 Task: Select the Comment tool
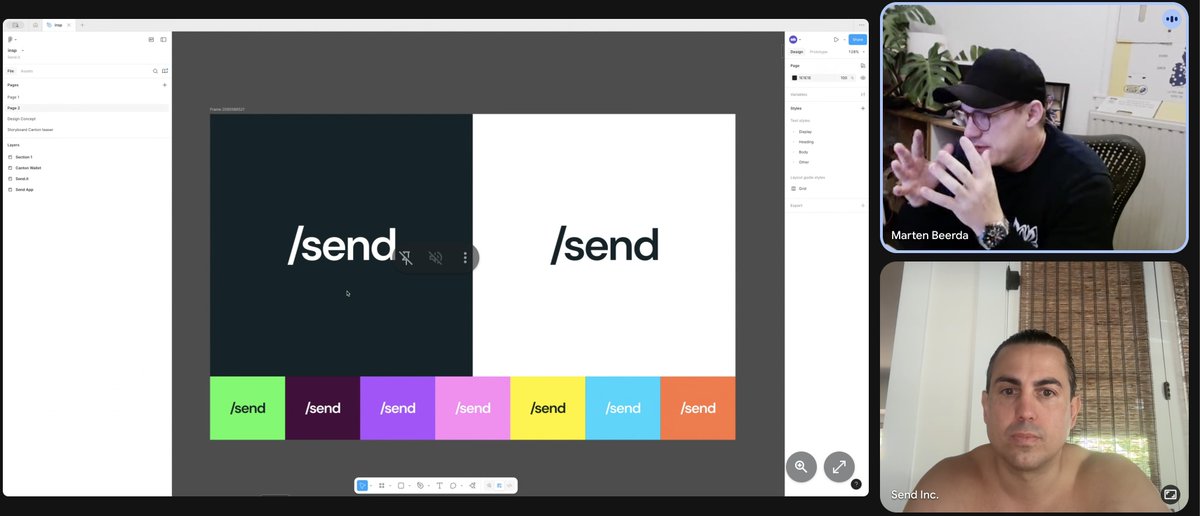tap(453, 485)
